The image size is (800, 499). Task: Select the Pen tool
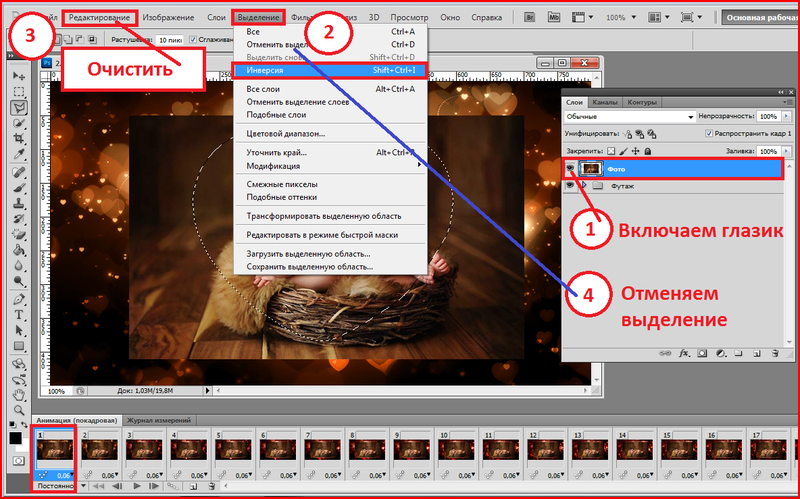point(19,299)
